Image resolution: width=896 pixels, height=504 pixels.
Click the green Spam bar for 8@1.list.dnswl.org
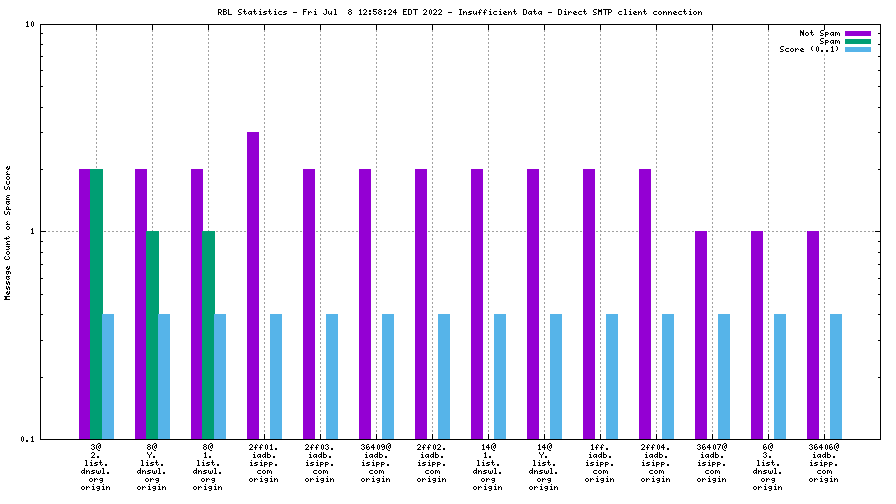pos(208,335)
